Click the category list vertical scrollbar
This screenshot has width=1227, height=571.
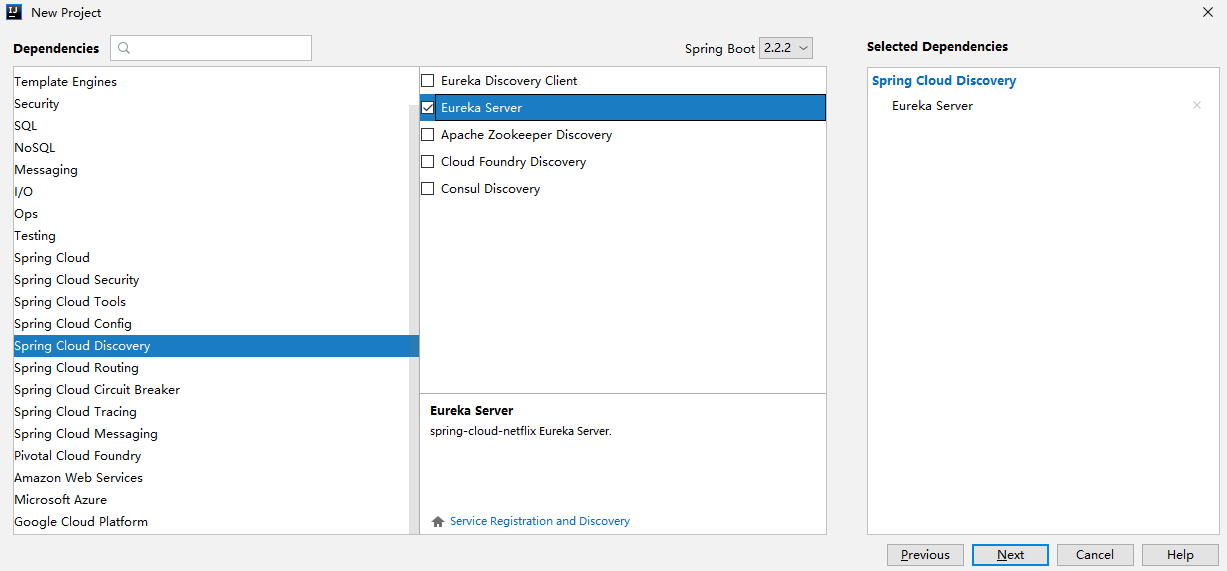click(415, 320)
